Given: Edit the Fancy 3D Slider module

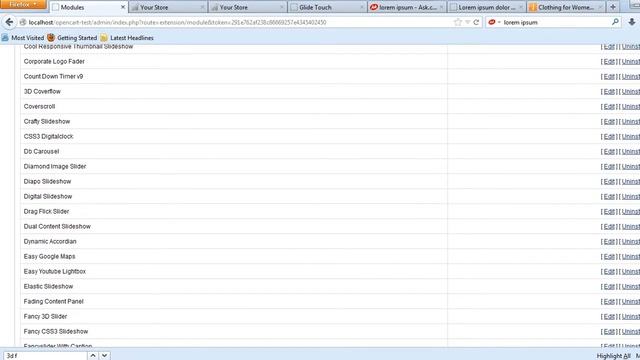Looking at the screenshot, I should pyautogui.click(x=609, y=317).
